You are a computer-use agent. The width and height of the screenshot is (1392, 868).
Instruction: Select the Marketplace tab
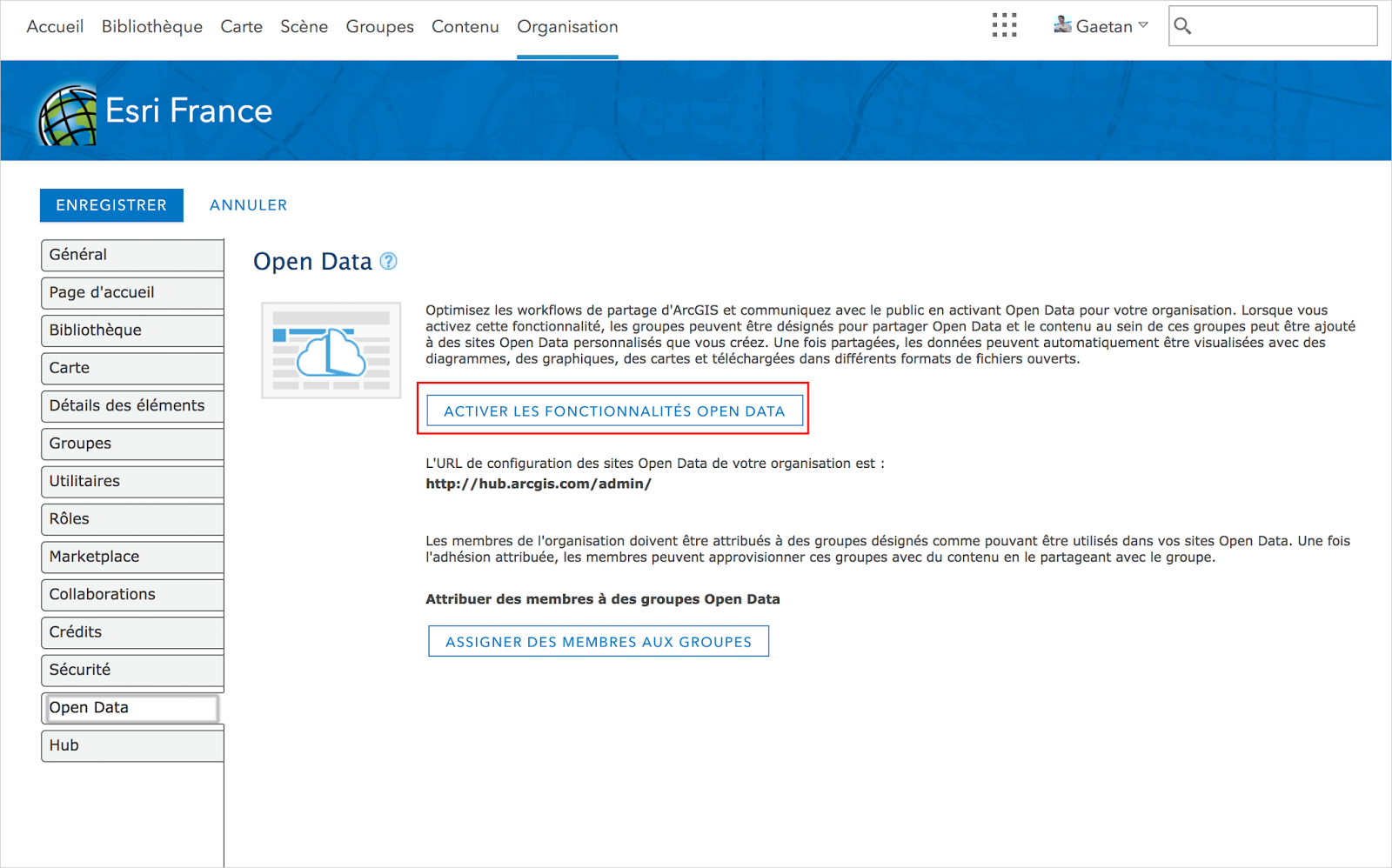(132, 557)
